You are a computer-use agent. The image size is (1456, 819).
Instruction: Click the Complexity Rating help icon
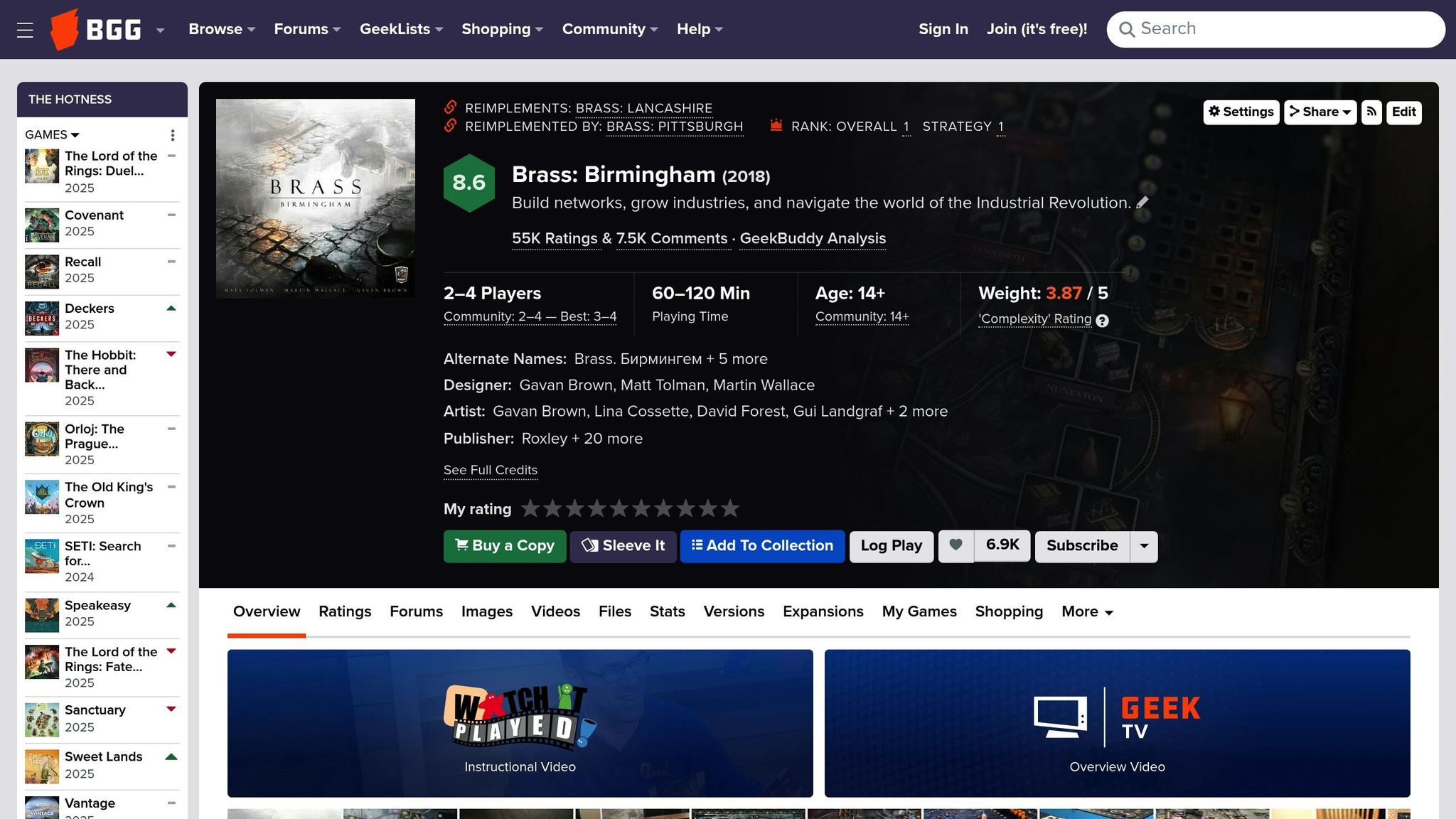(1102, 321)
